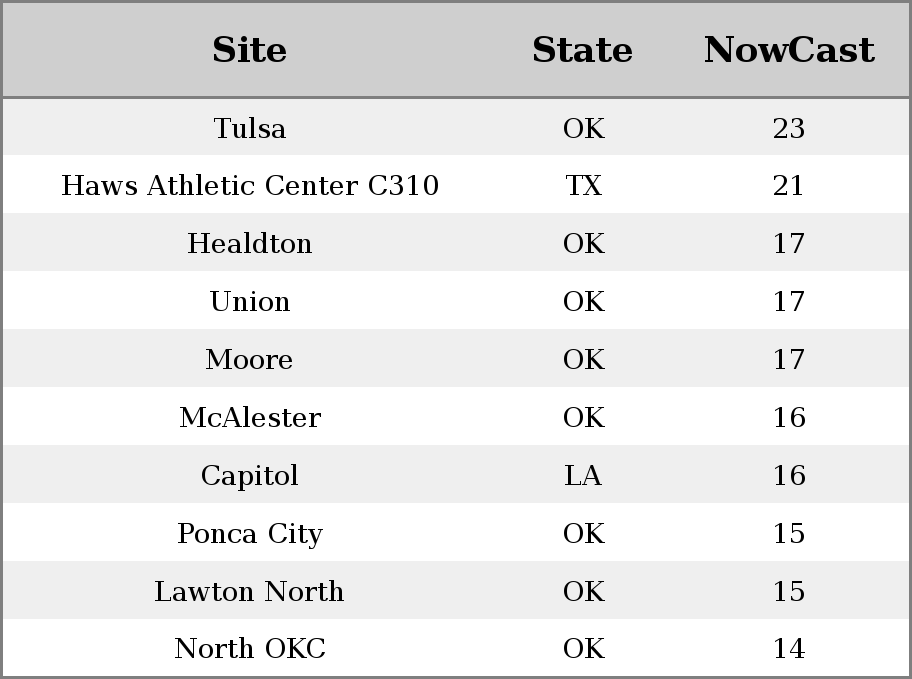
Task: Click NowCast value 16 for Capitol
Action: point(789,475)
